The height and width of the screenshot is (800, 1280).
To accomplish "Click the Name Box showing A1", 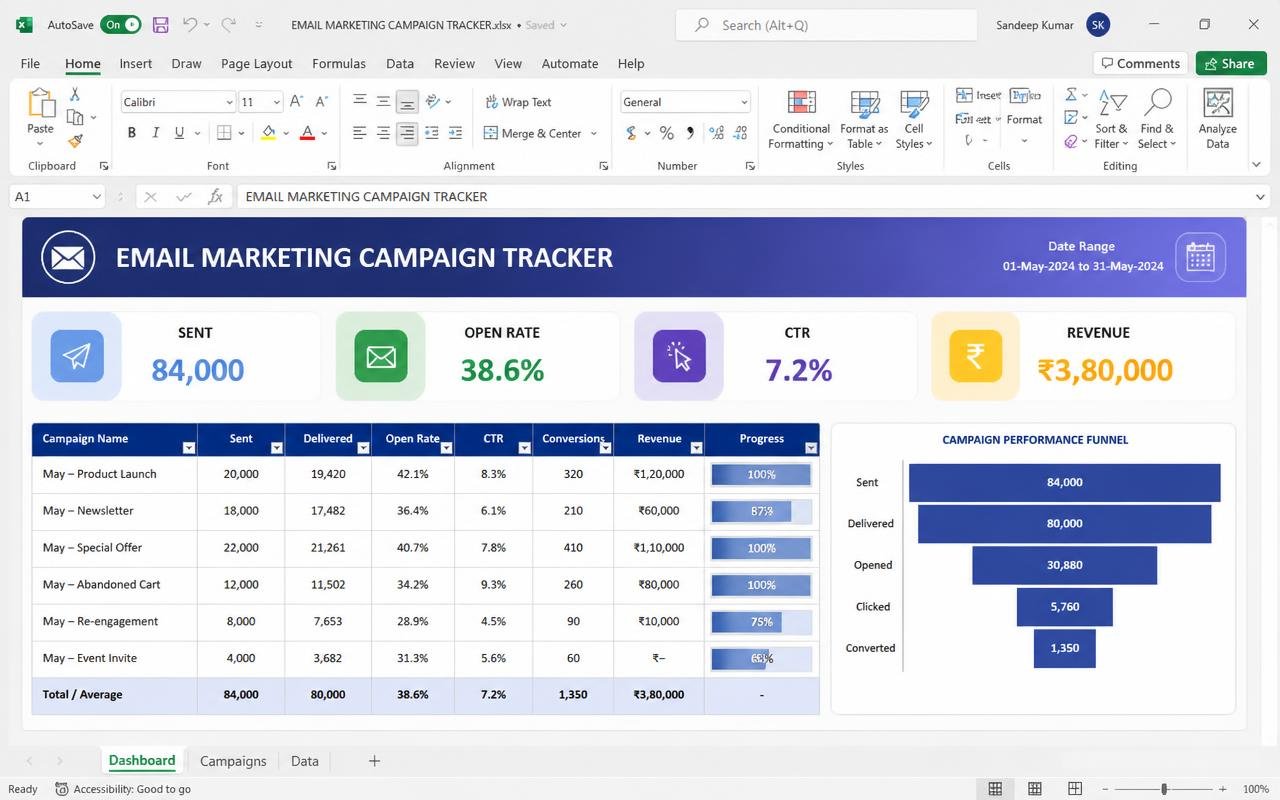I will click(x=56, y=197).
